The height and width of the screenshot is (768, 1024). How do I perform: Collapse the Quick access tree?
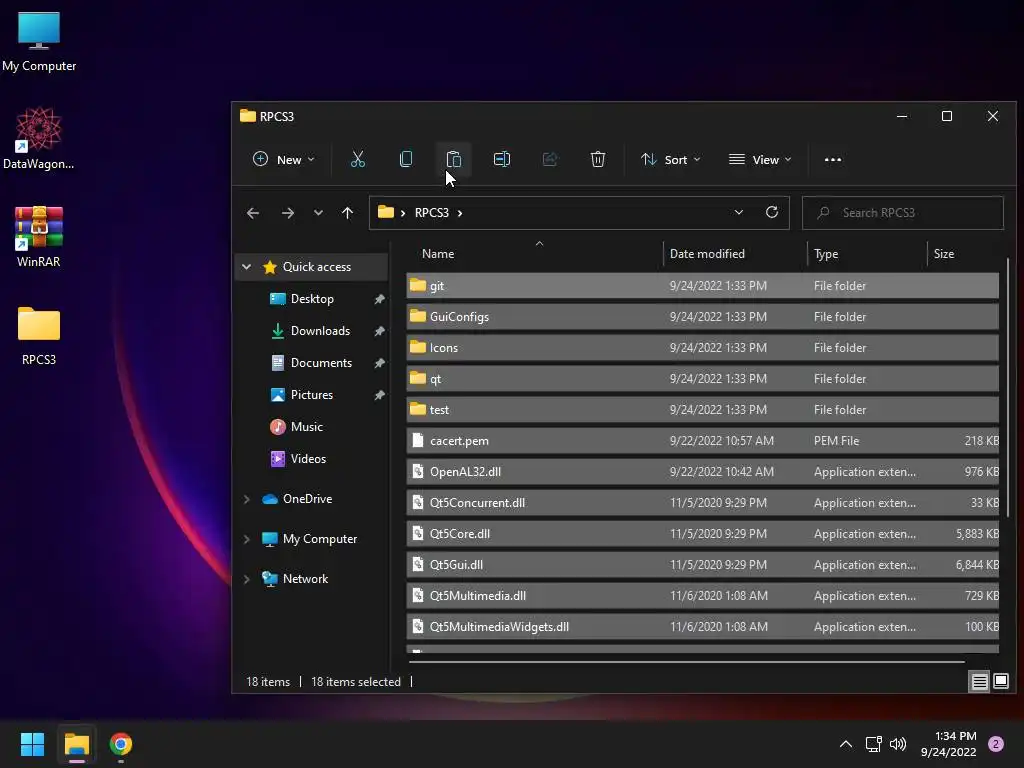(x=246, y=266)
